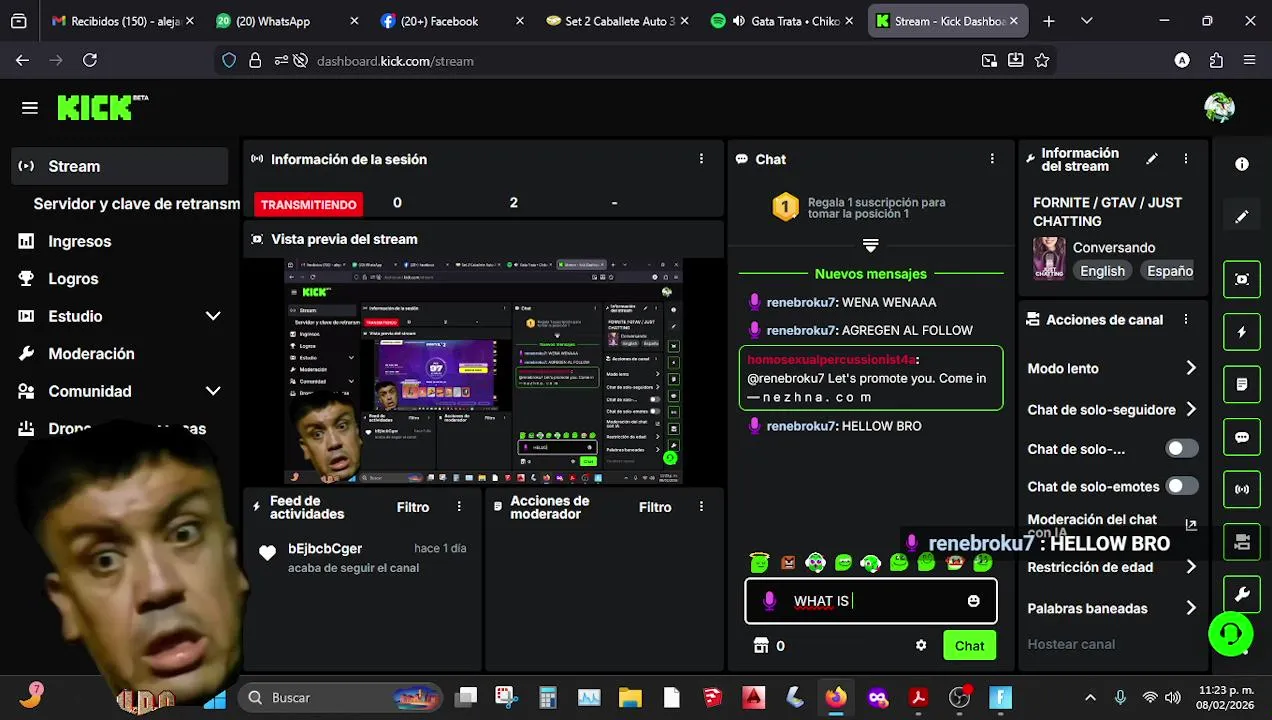Open the emoji picker in chat input
Image resolution: width=1272 pixels, height=720 pixels.
974,601
